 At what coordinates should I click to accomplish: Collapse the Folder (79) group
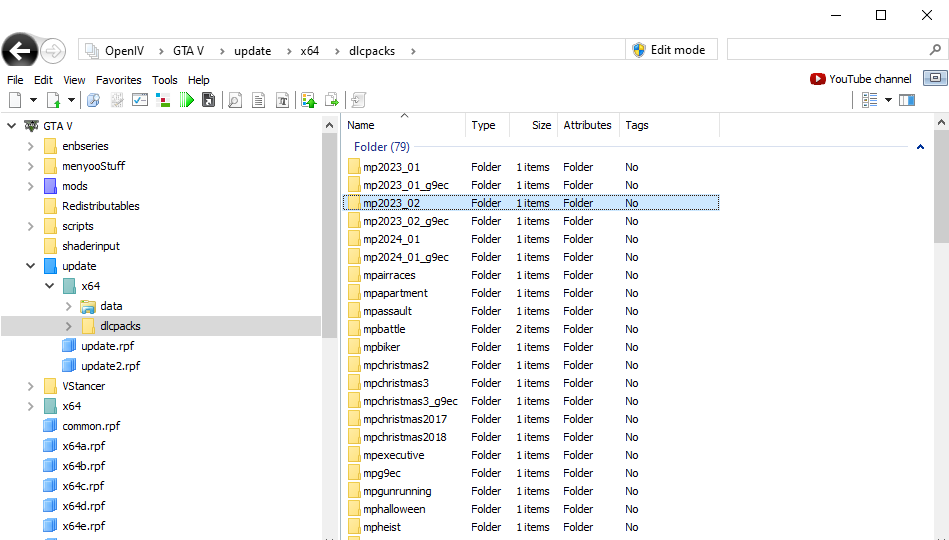coord(920,147)
